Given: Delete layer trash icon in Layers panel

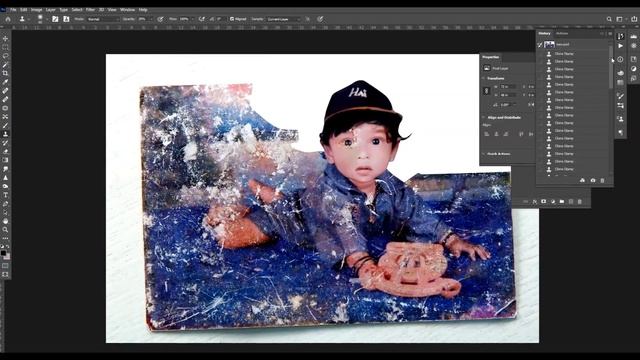Looking at the screenshot, I should point(580,202).
